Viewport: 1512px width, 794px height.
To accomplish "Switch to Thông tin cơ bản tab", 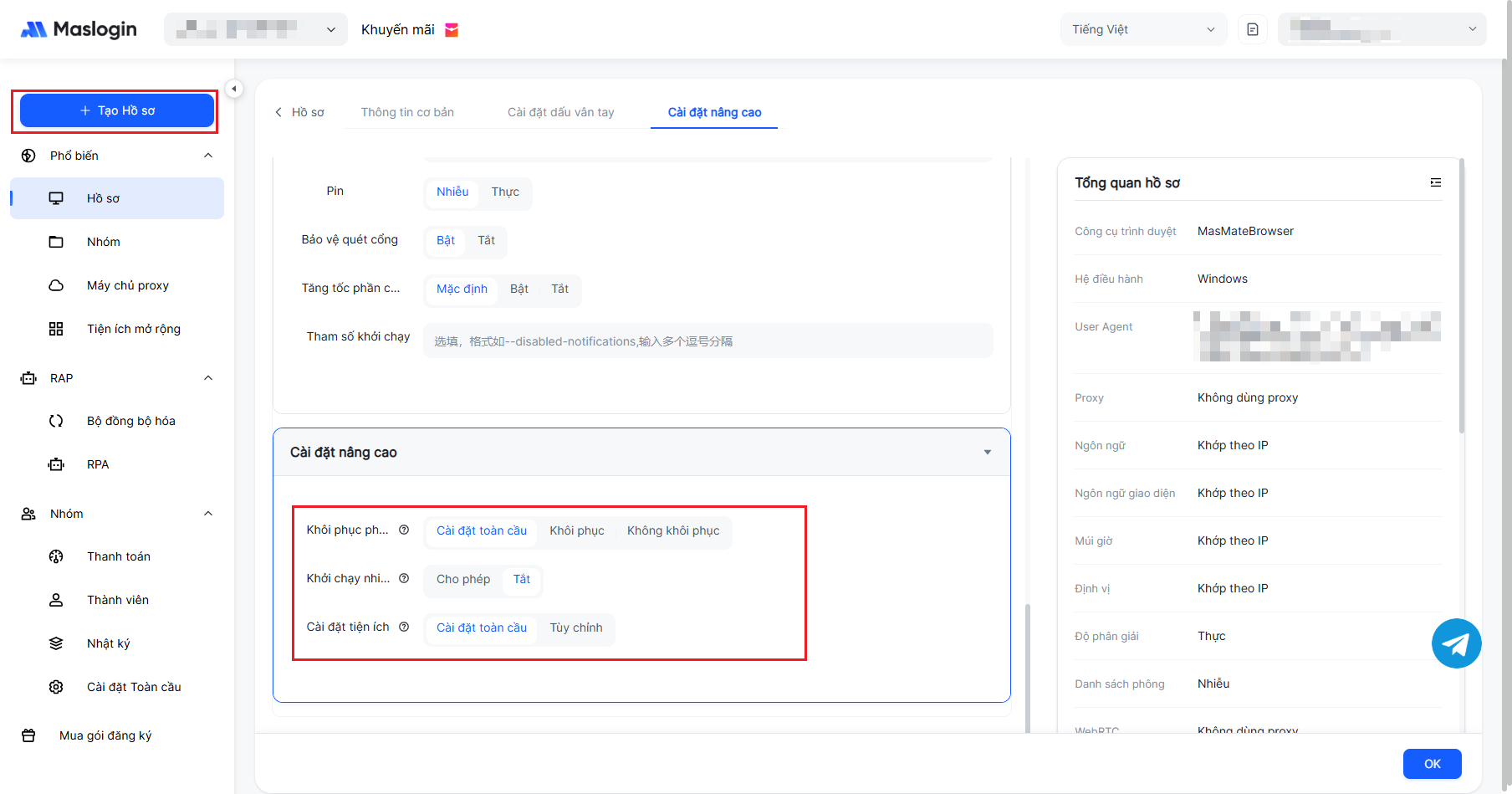I will [x=407, y=112].
